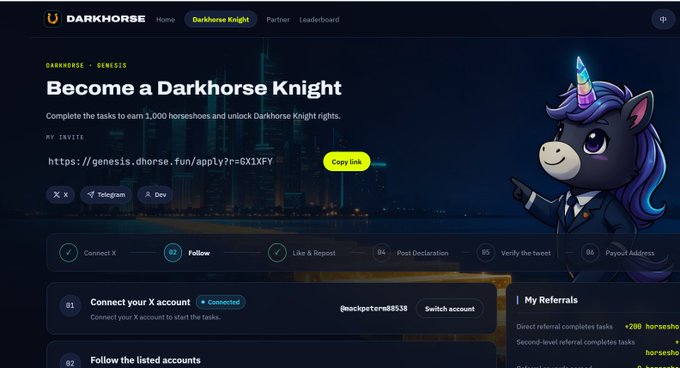Click the Dev person icon
680x368 pixels.
click(148, 195)
